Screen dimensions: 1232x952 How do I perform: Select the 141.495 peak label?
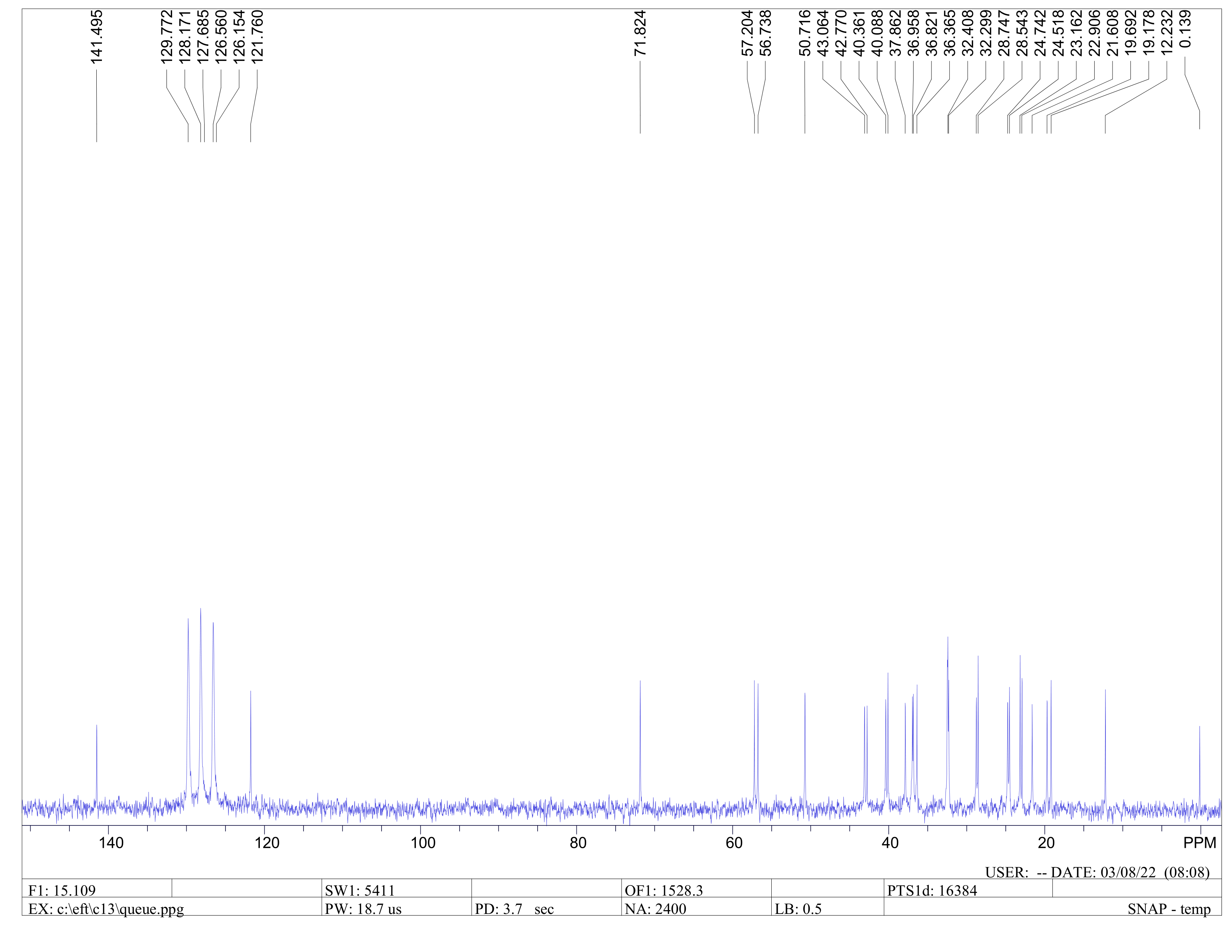tap(96, 37)
